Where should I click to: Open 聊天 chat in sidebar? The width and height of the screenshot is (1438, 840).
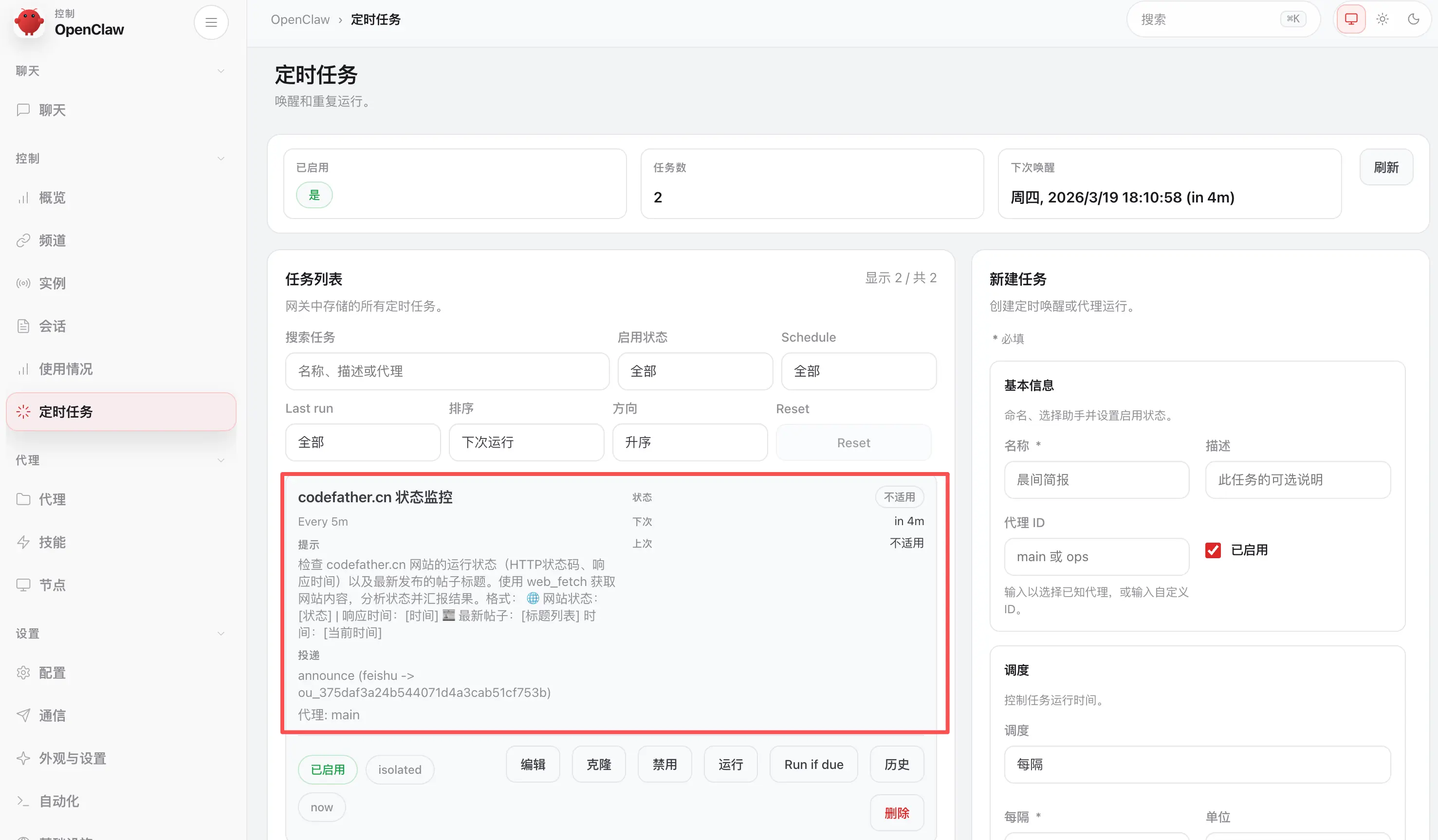coord(52,110)
